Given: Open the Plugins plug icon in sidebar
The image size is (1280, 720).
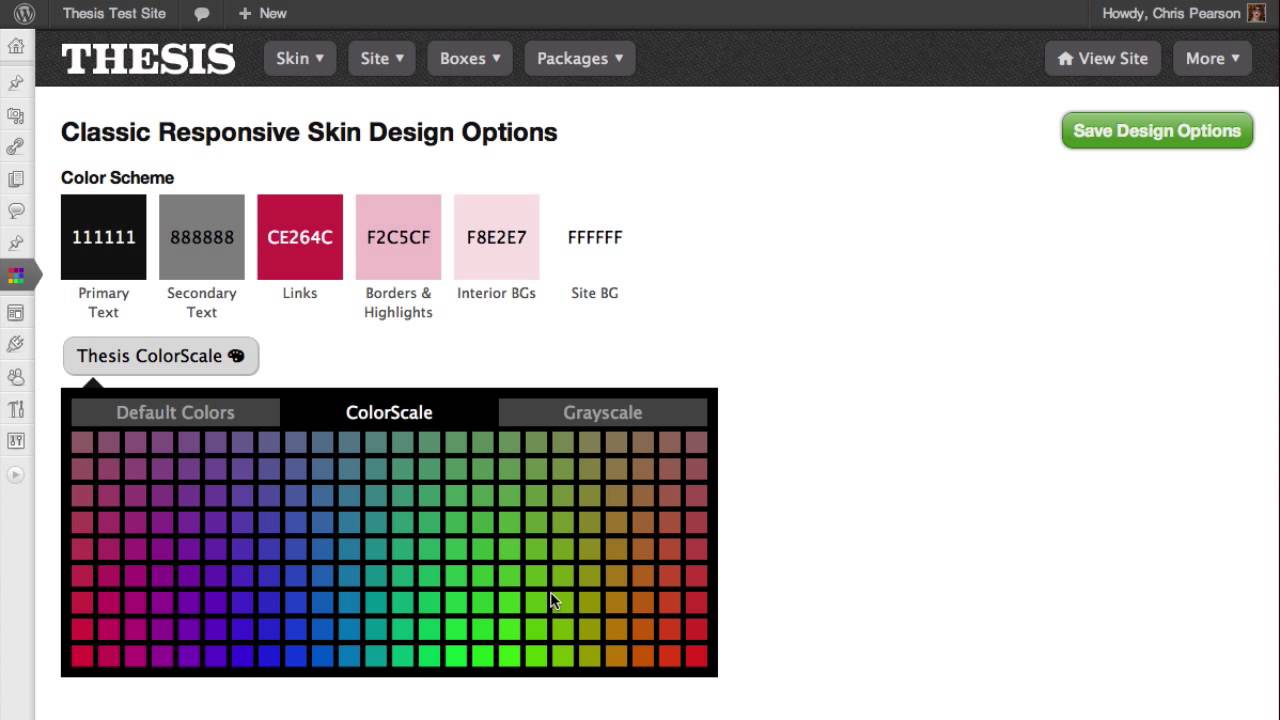Looking at the screenshot, I should [x=16, y=345].
